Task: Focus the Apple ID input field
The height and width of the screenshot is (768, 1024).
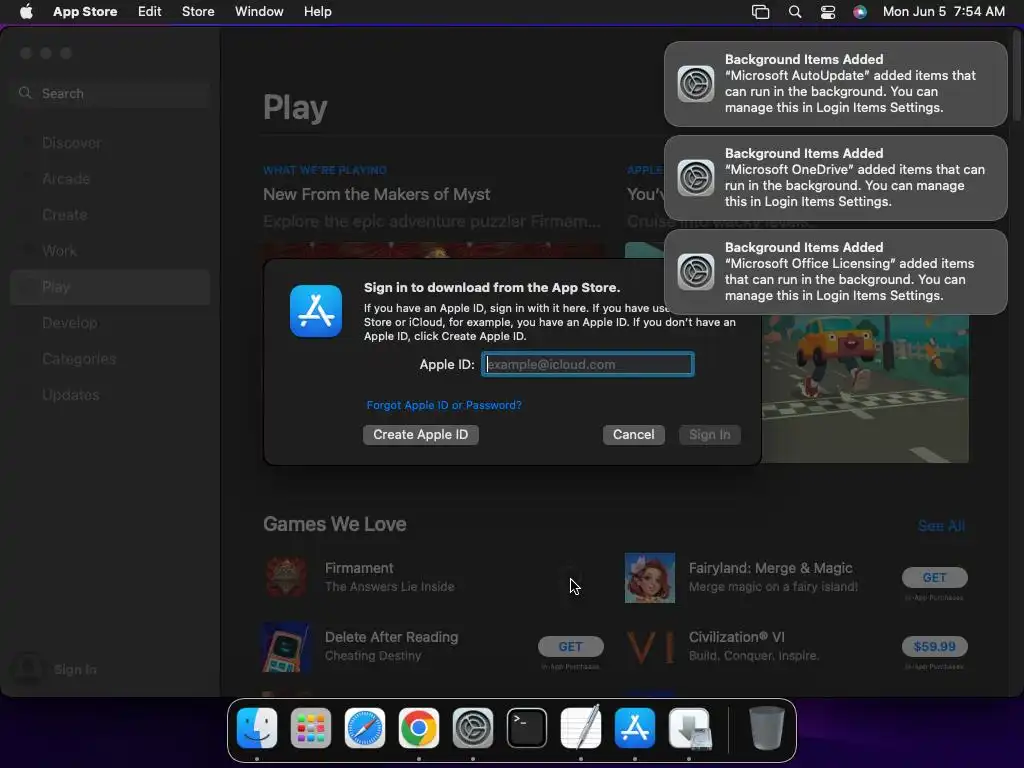Action: pos(588,364)
